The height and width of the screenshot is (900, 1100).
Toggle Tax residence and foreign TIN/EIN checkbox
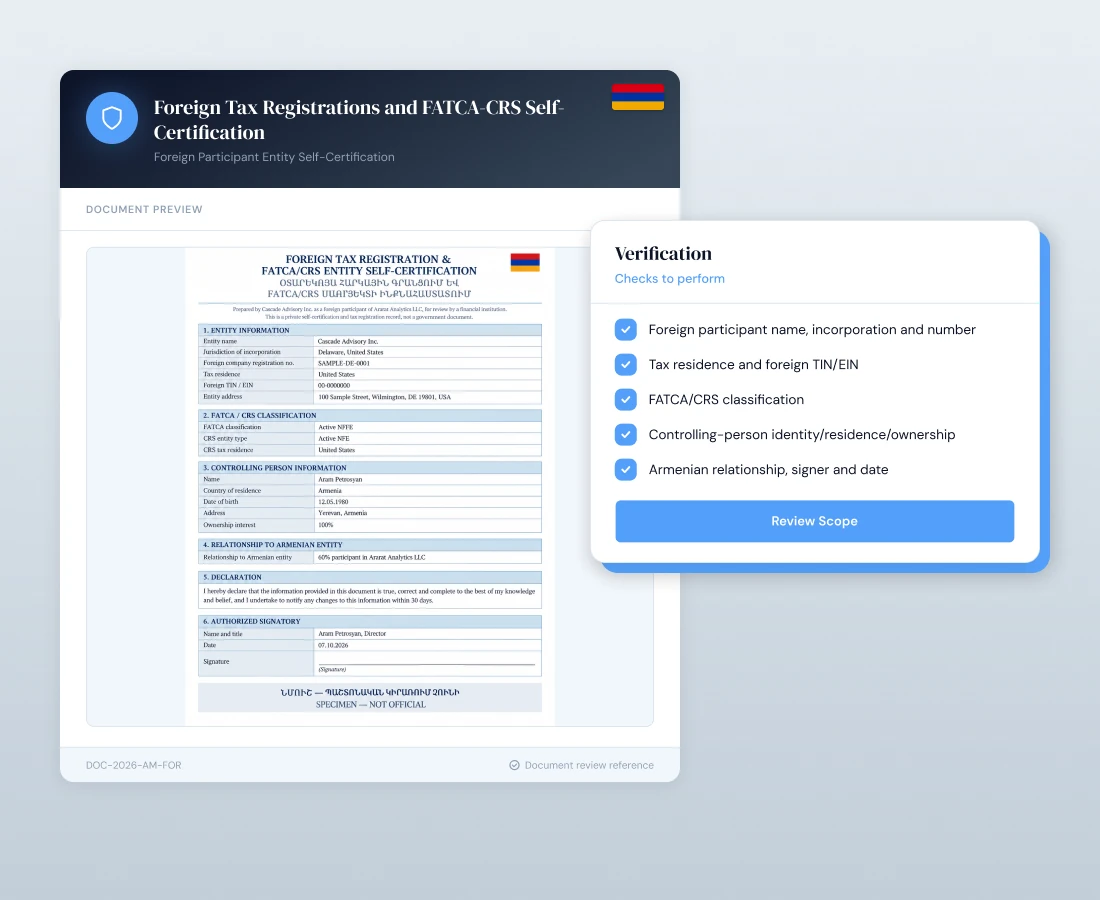pos(626,365)
